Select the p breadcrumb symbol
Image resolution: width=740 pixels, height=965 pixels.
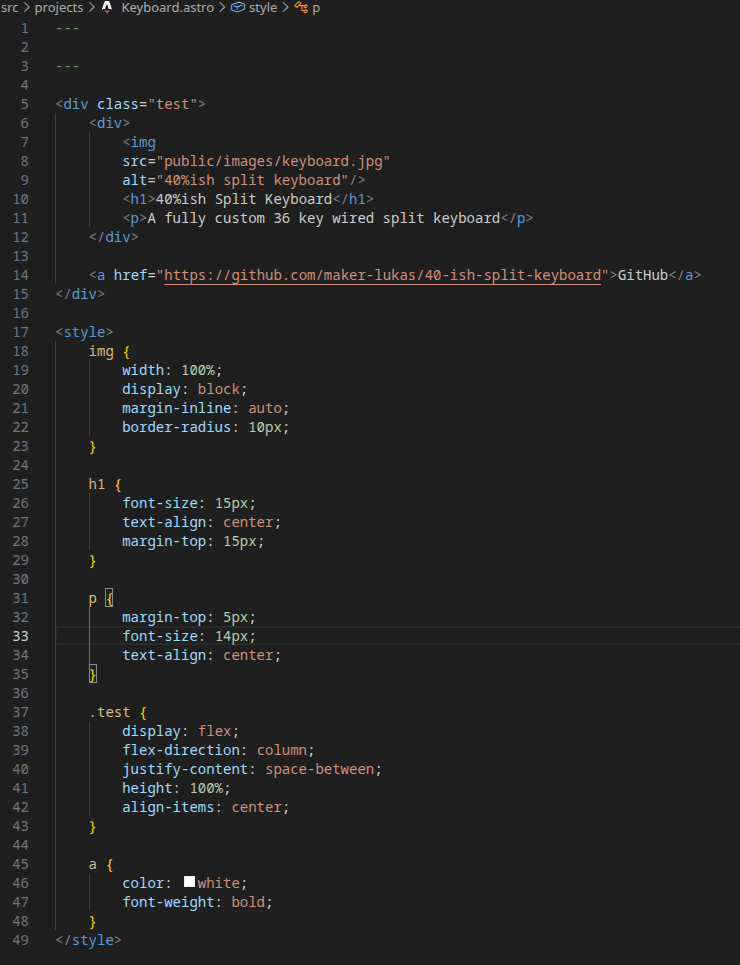coord(316,7)
